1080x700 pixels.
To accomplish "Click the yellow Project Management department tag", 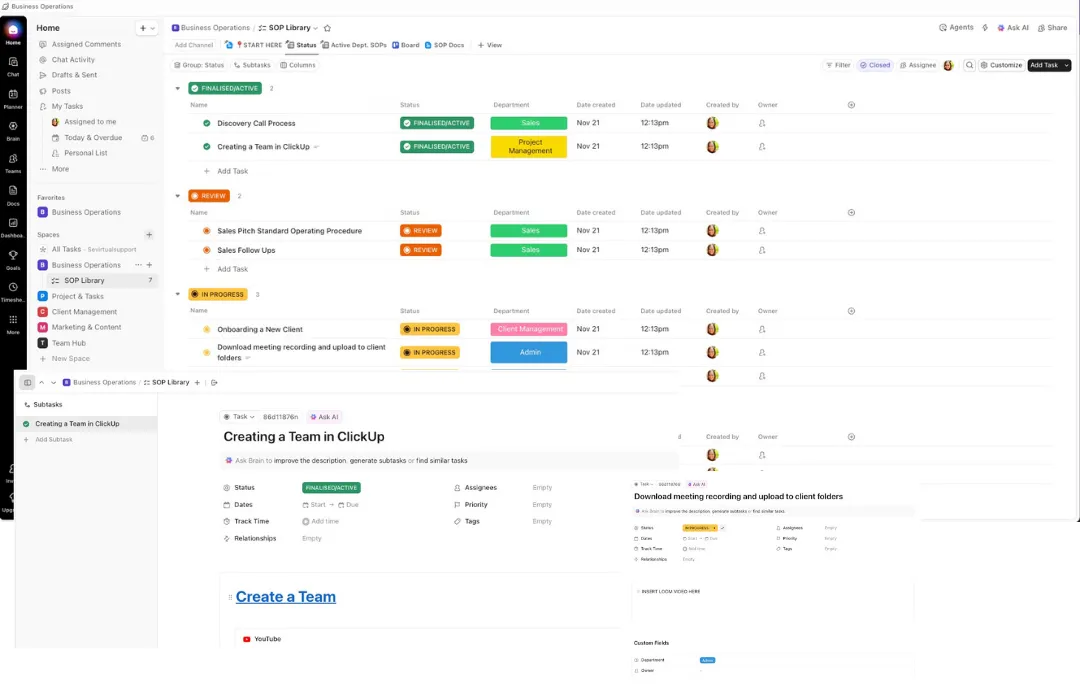I will coord(529,147).
